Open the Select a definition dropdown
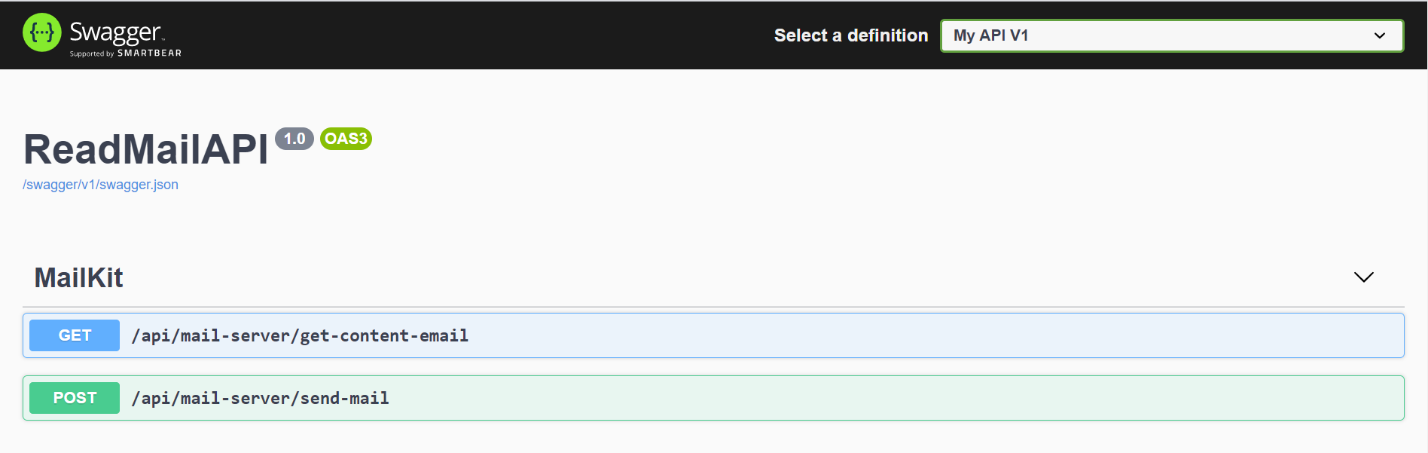Viewport: 1428px width, 453px height. tap(1172, 35)
